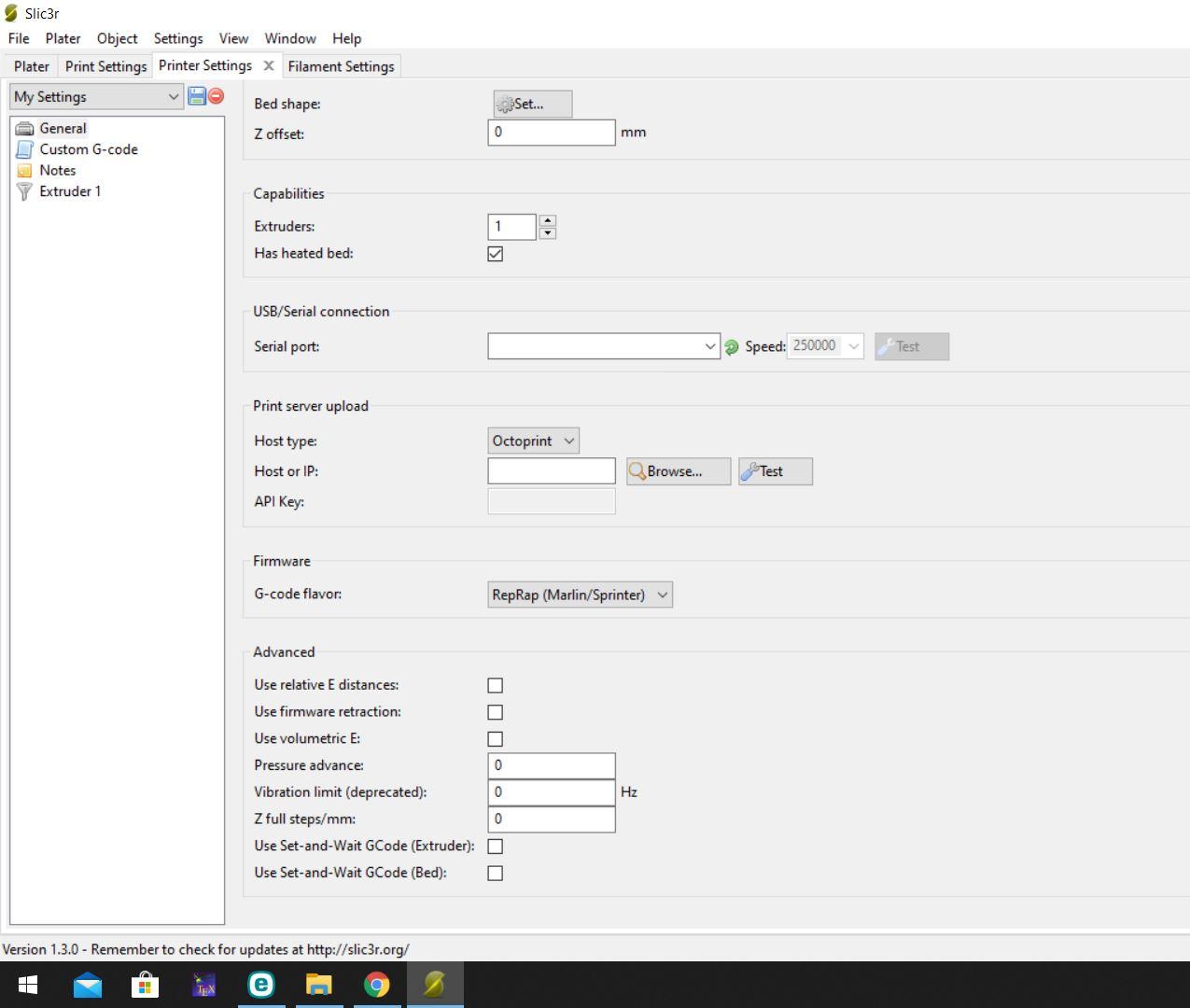Open the Plater menu
1190x1008 pixels.
[x=63, y=38]
